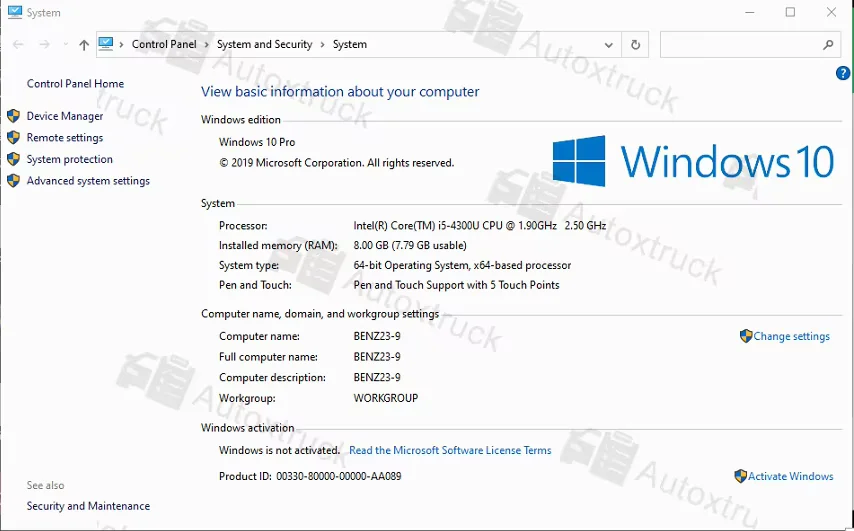Click the blue help question mark icon

pyautogui.click(x=843, y=72)
